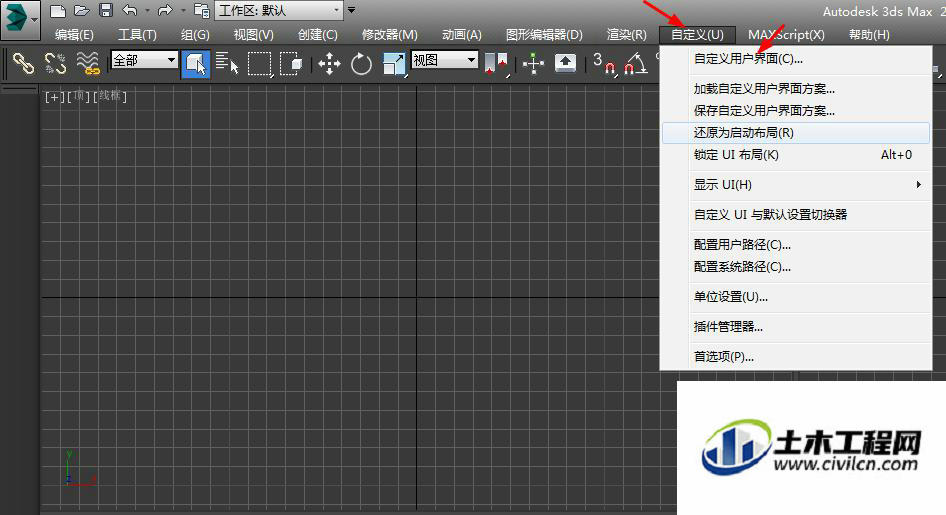Click the Open File folder icon

click(81, 10)
